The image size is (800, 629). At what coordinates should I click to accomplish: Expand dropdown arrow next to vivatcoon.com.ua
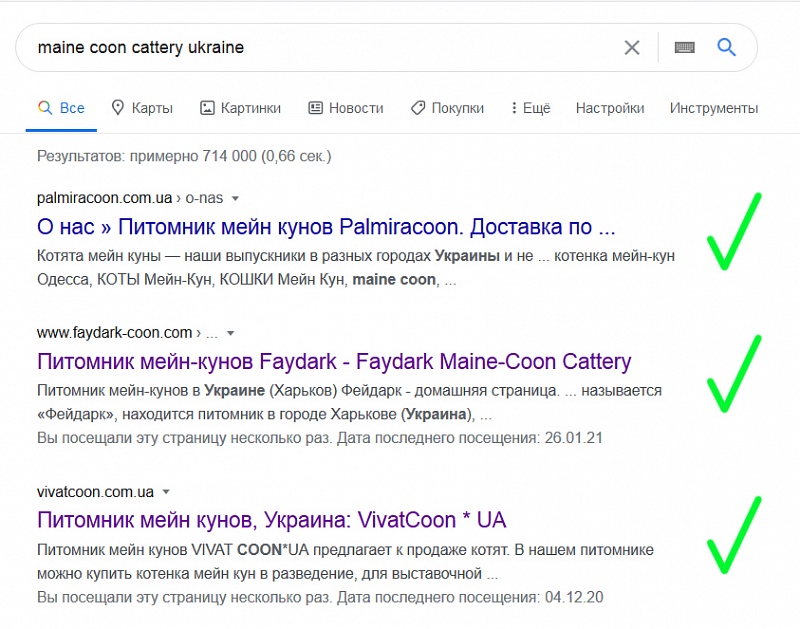(166, 492)
